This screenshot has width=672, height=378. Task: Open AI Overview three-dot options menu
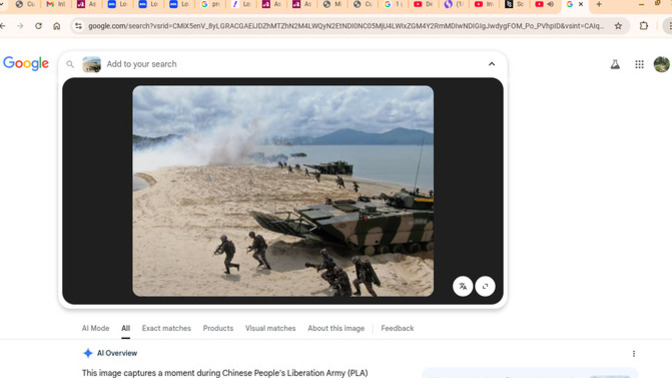tap(634, 354)
